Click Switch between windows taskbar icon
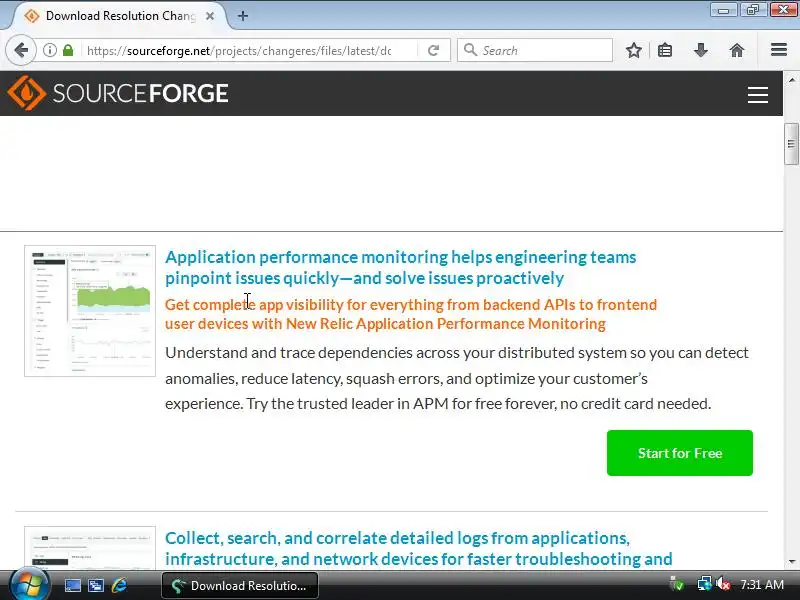 pos(96,585)
